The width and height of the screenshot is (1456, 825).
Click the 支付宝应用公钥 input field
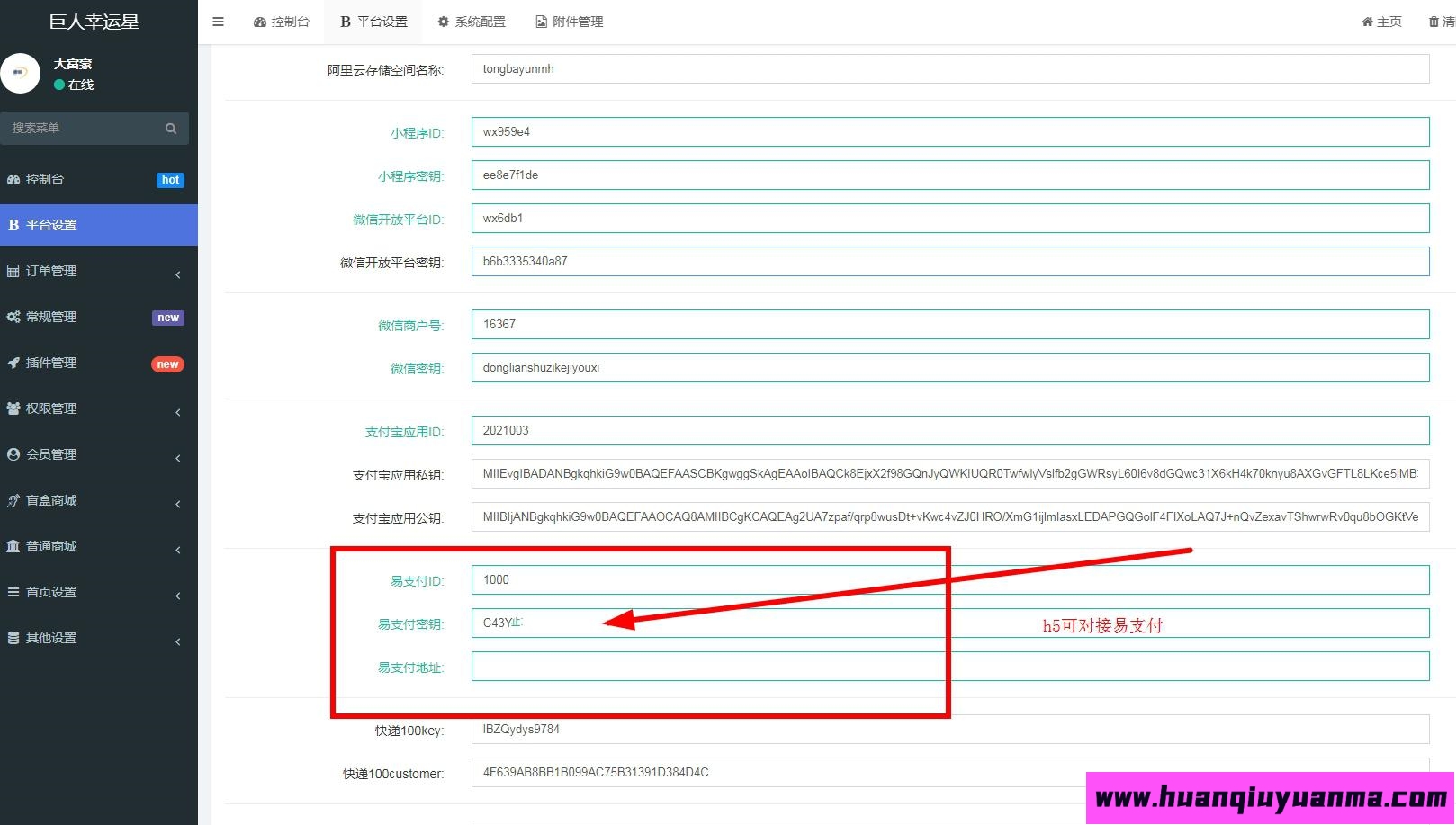950,517
